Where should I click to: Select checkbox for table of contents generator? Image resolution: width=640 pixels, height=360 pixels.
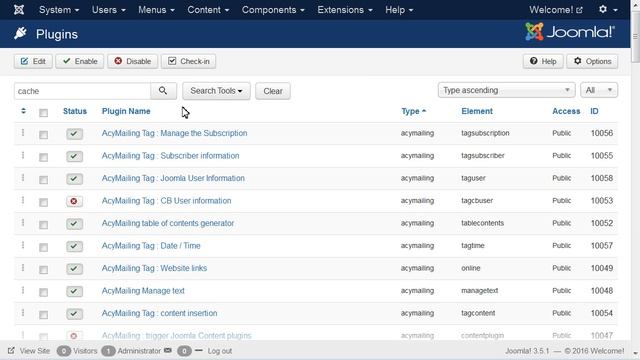coord(43,224)
